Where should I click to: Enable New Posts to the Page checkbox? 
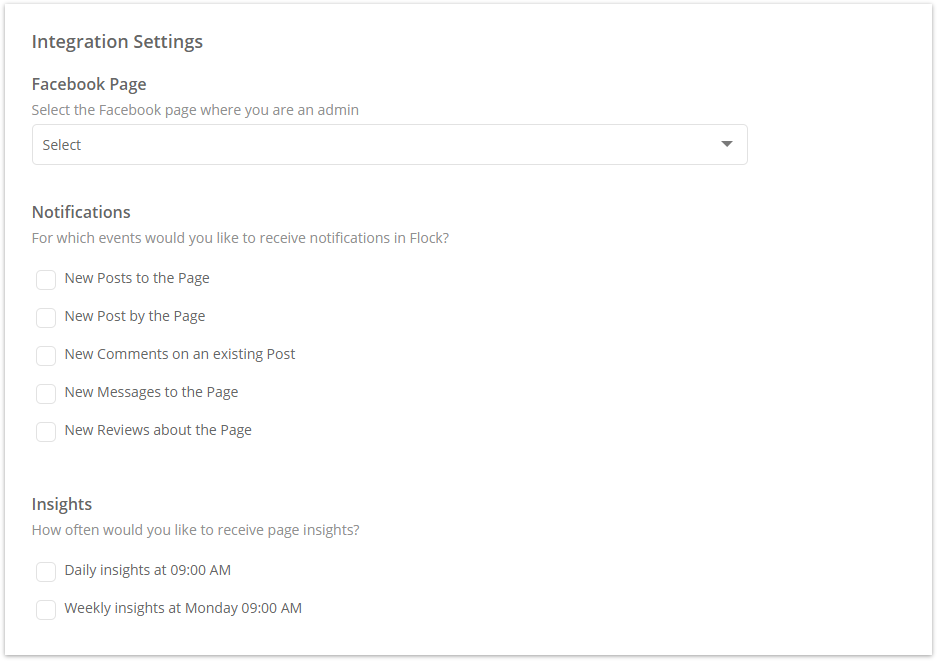[x=46, y=279]
